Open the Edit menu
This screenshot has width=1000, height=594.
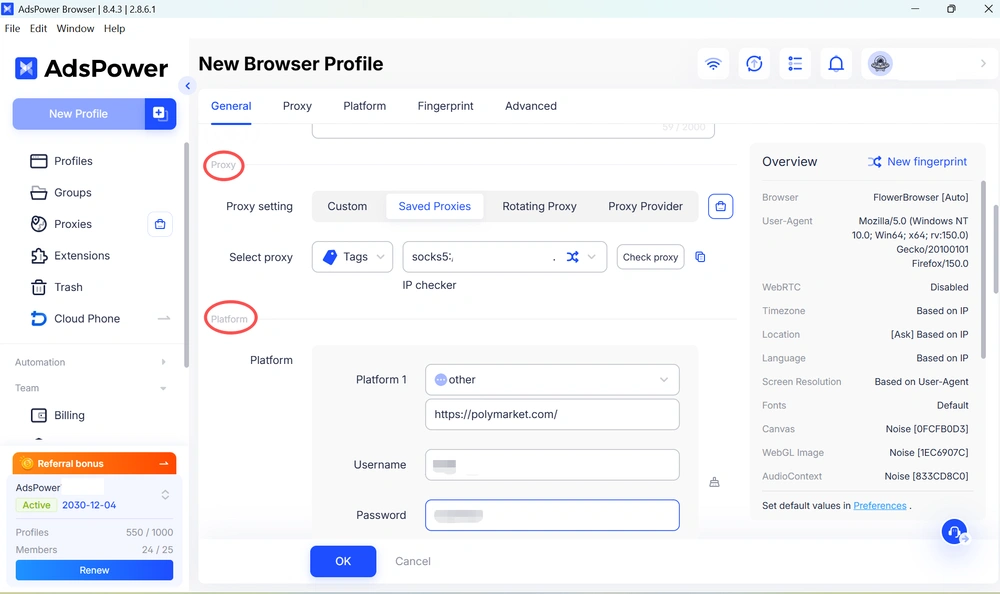pos(38,28)
